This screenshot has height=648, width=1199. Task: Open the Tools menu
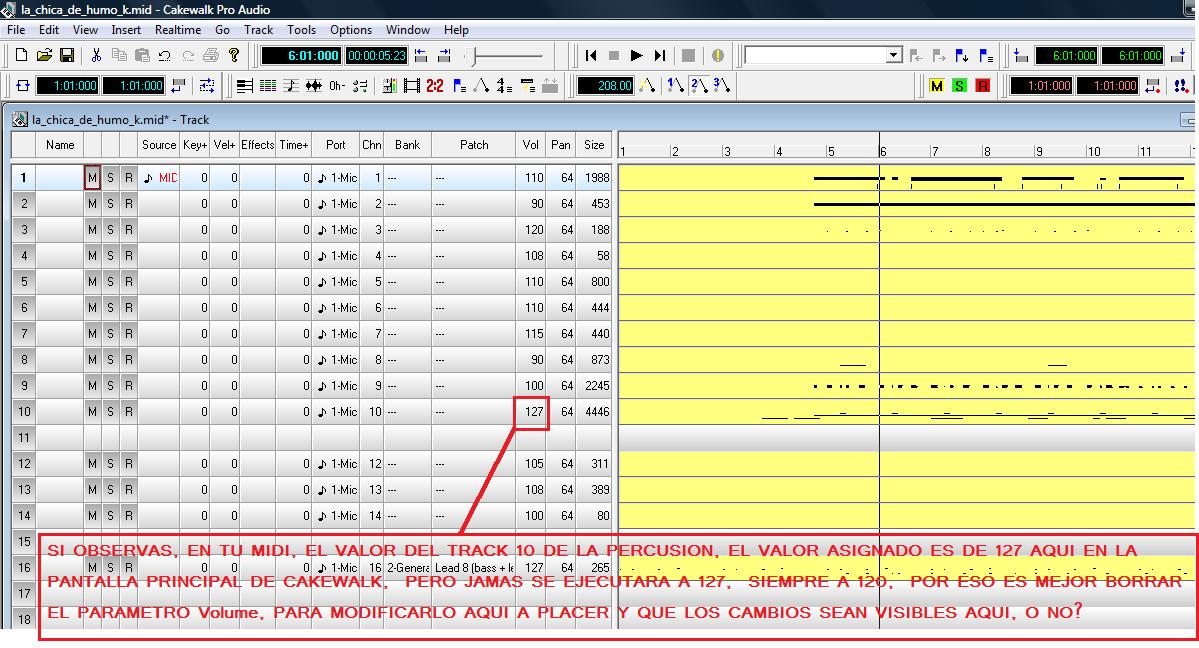(301, 30)
